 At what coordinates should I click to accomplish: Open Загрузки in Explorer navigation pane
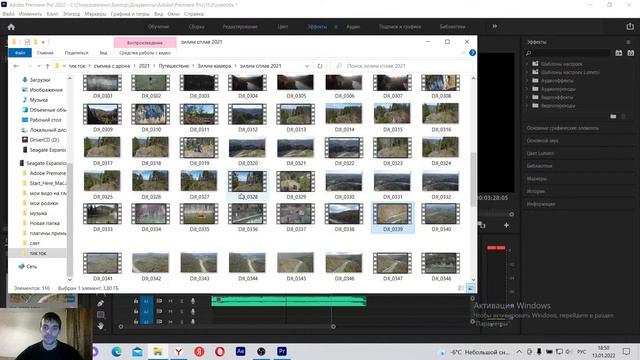(x=40, y=80)
